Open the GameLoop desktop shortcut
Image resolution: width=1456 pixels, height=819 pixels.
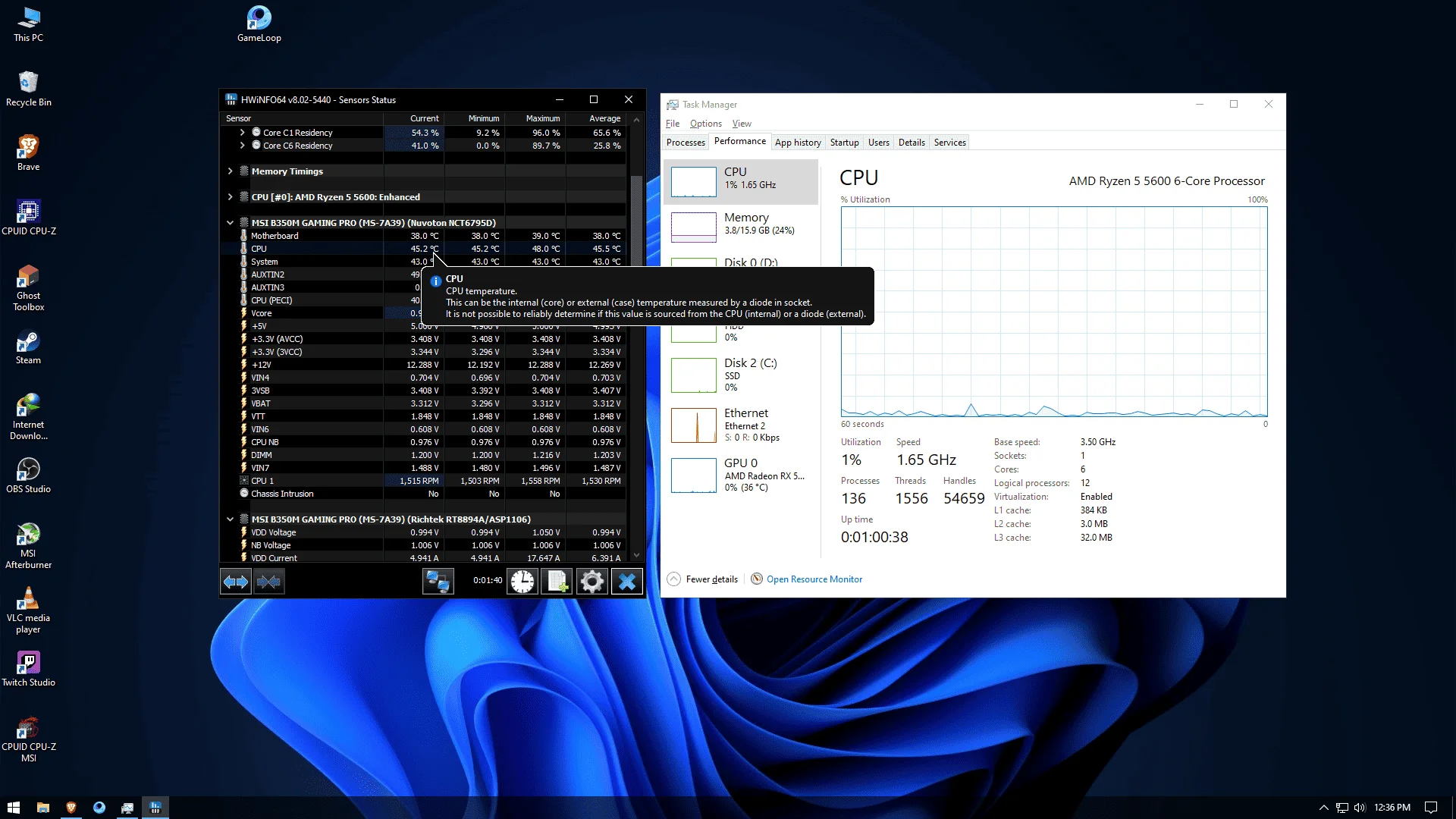pos(259,24)
